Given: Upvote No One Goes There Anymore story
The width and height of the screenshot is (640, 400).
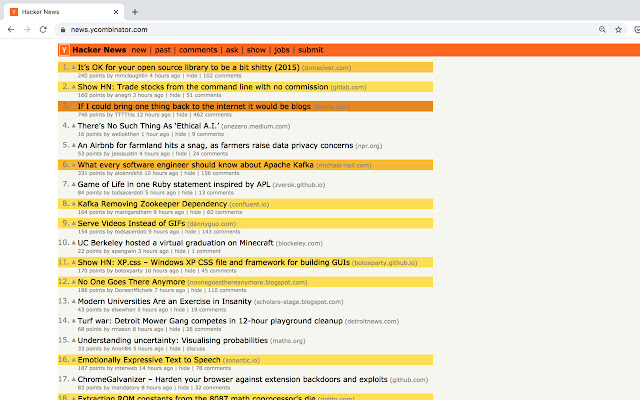Looking at the screenshot, I should [x=74, y=282].
